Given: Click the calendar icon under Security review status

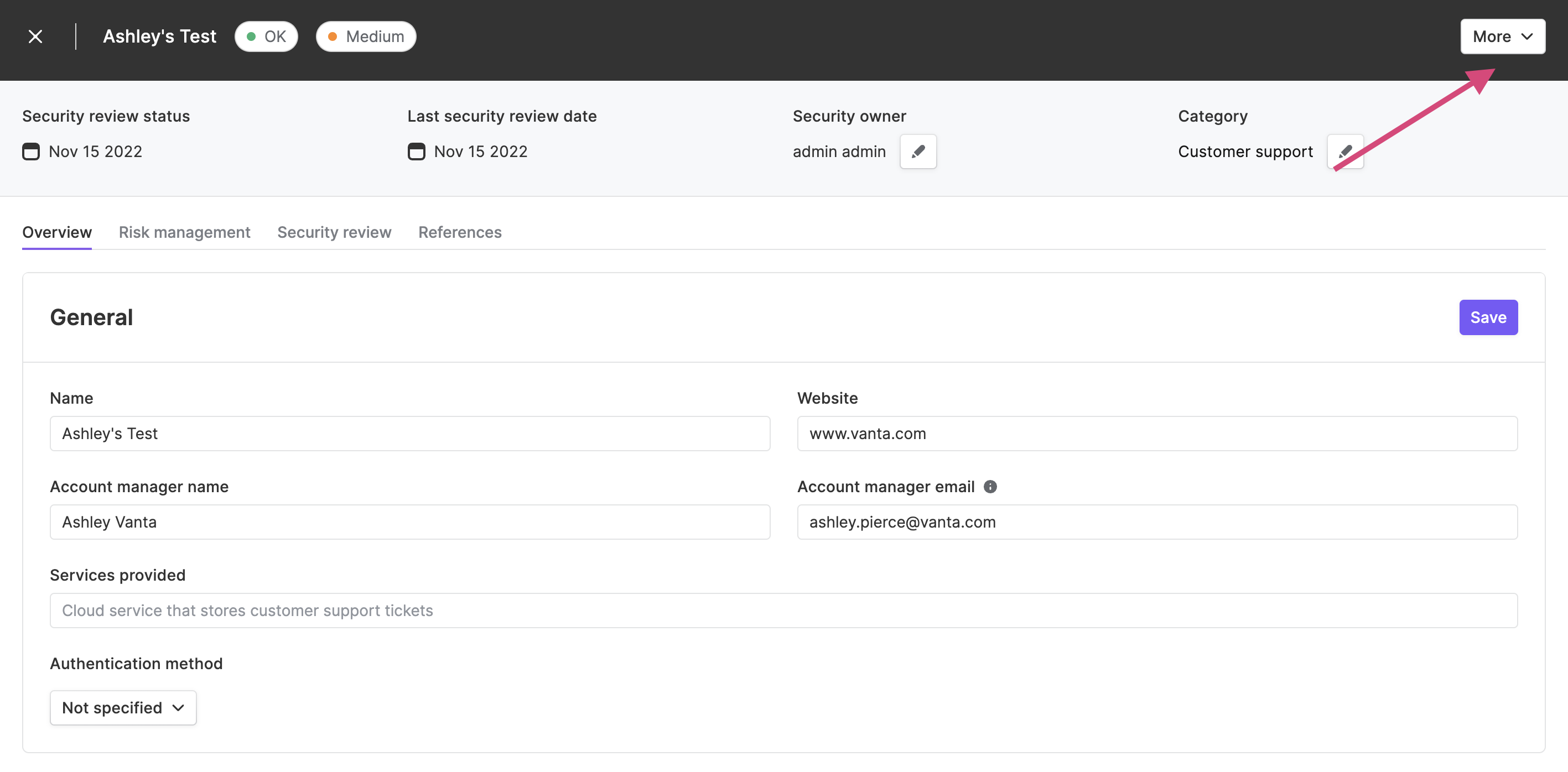Looking at the screenshot, I should click(31, 152).
